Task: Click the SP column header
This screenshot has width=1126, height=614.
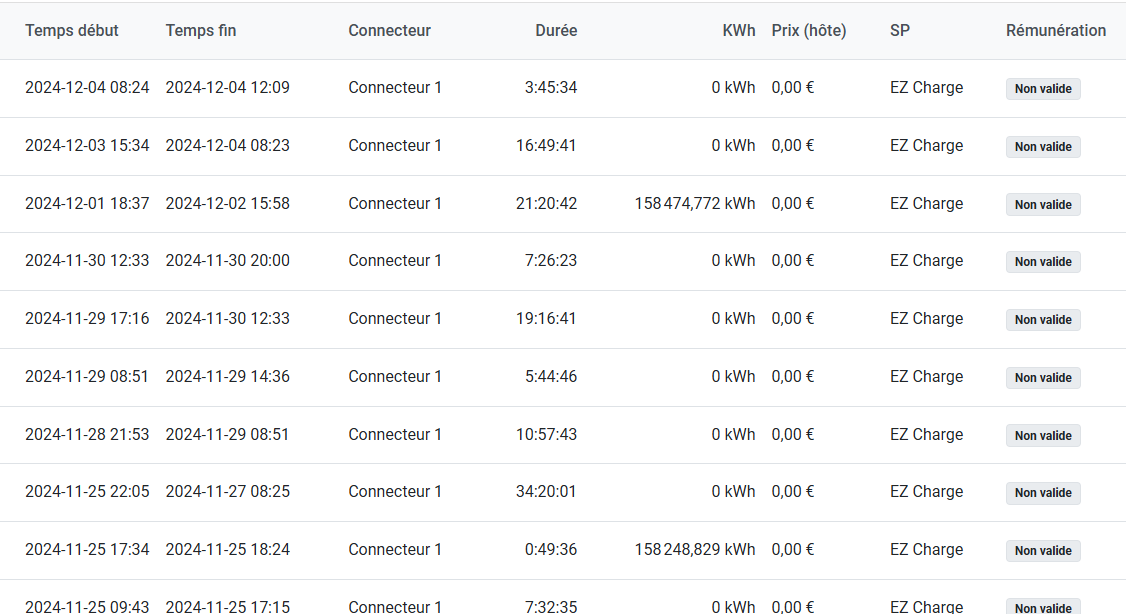Action: pos(900,31)
